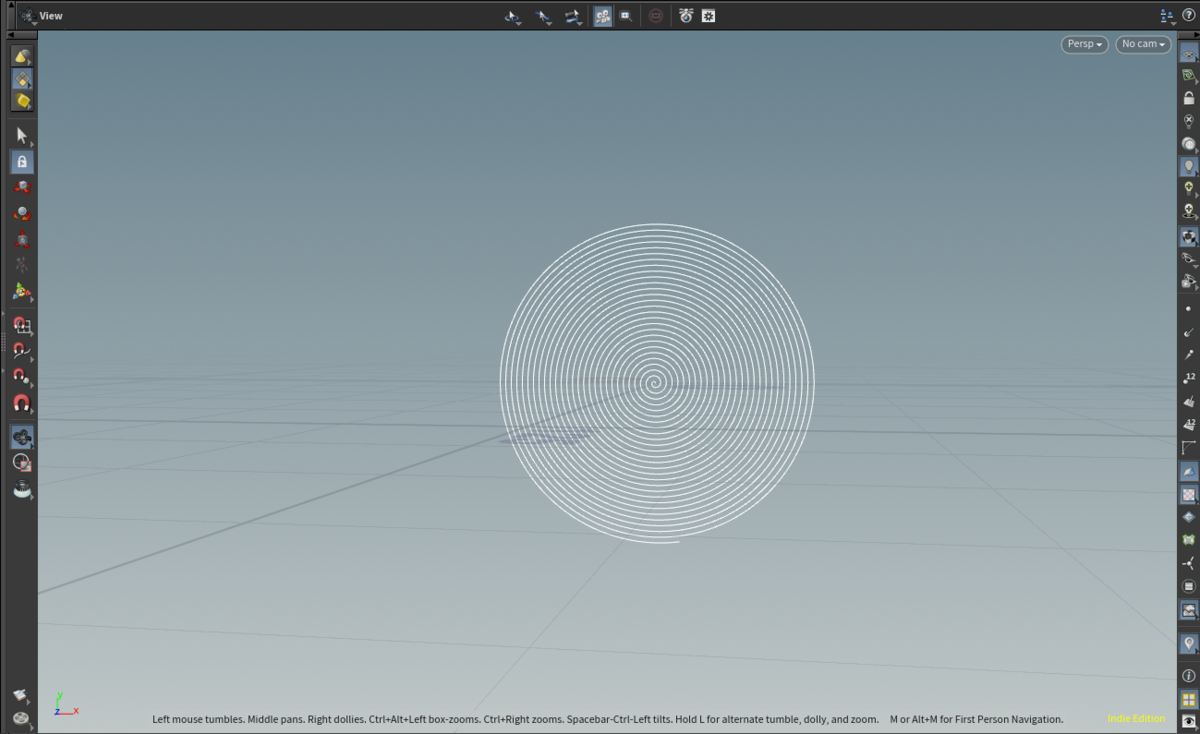Toggle construction plane display icon
1200x734 pixels.
pyautogui.click(x=1189, y=54)
